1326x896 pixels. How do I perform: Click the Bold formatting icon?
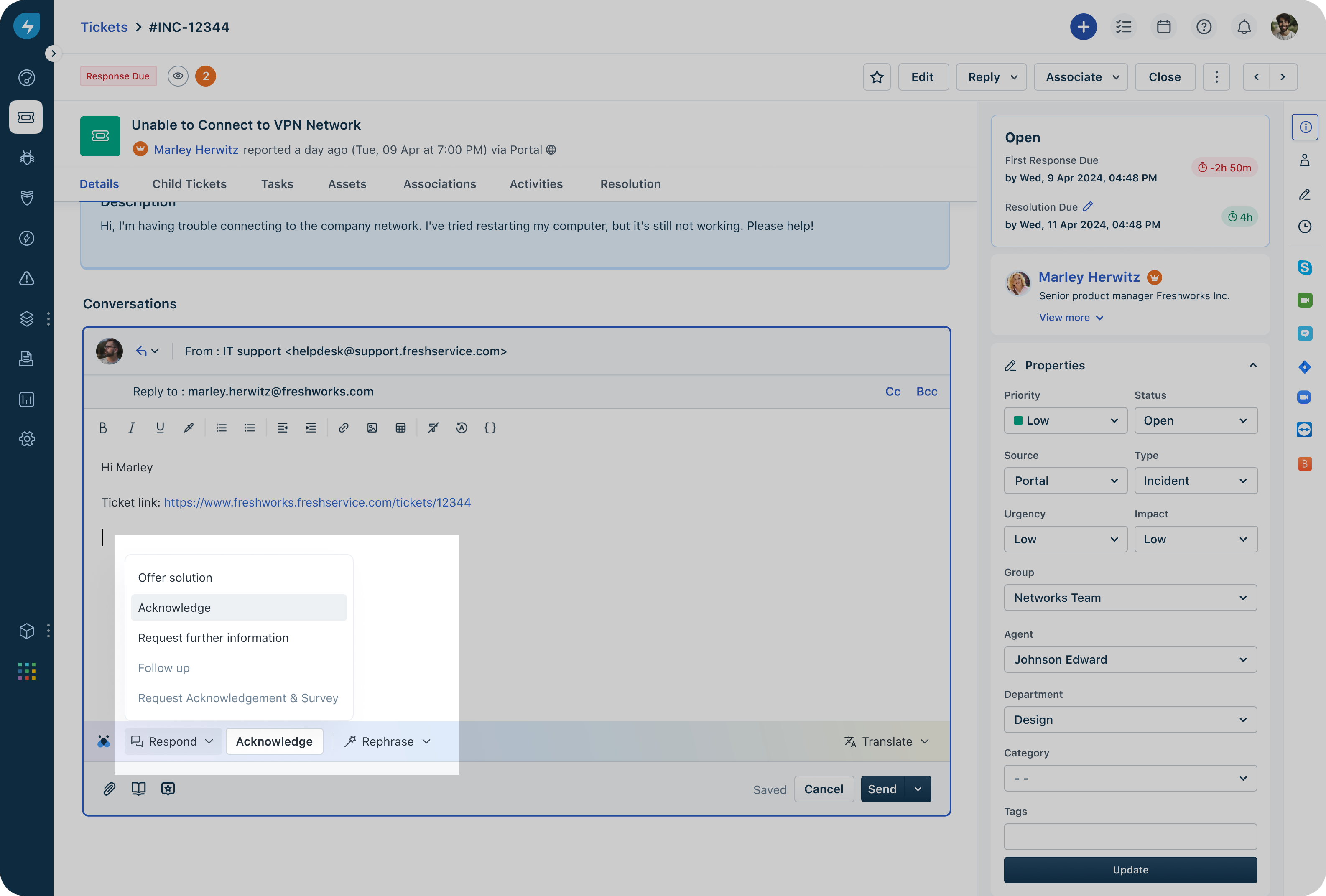pyautogui.click(x=103, y=428)
